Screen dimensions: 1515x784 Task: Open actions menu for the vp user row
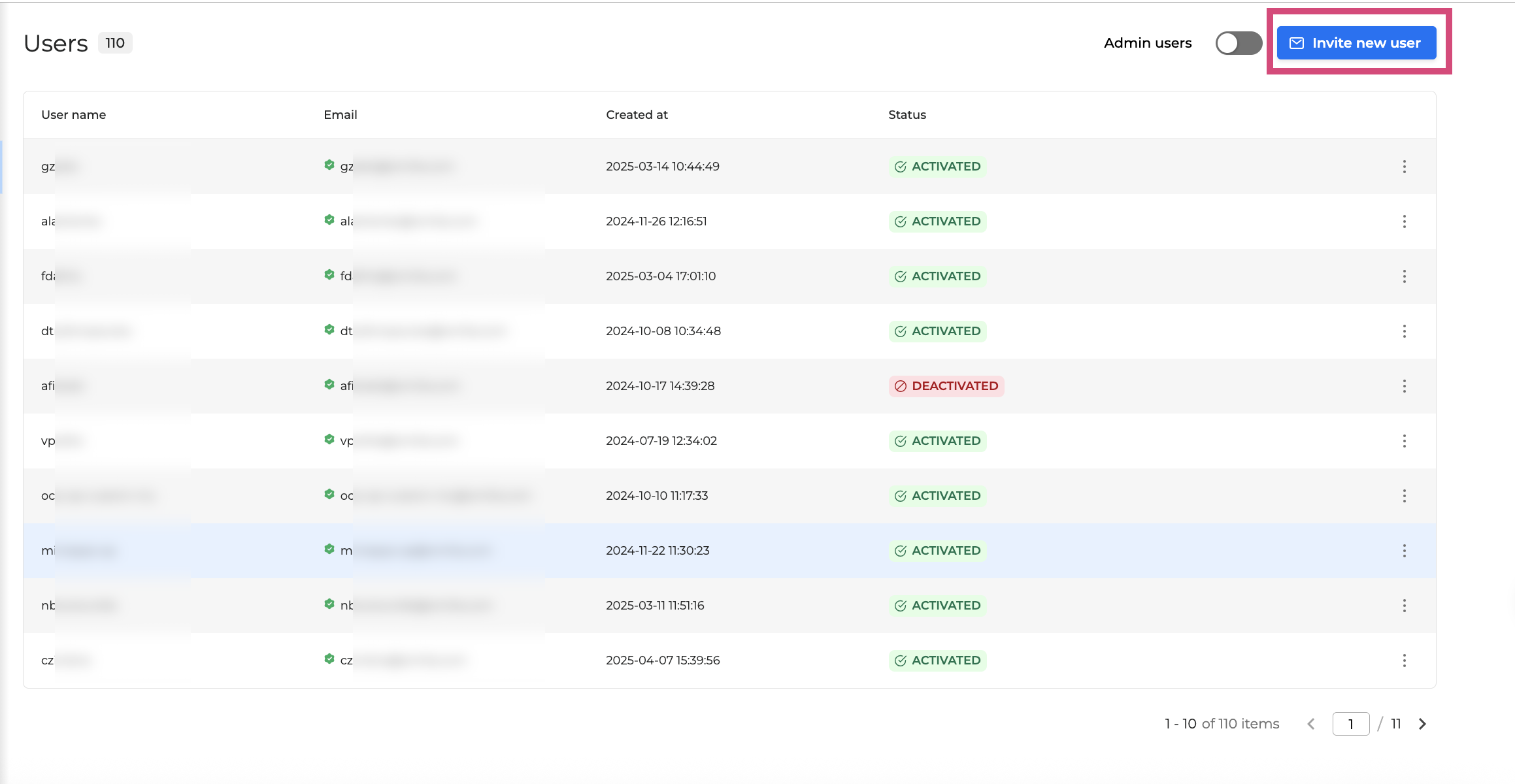point(1404,441)
